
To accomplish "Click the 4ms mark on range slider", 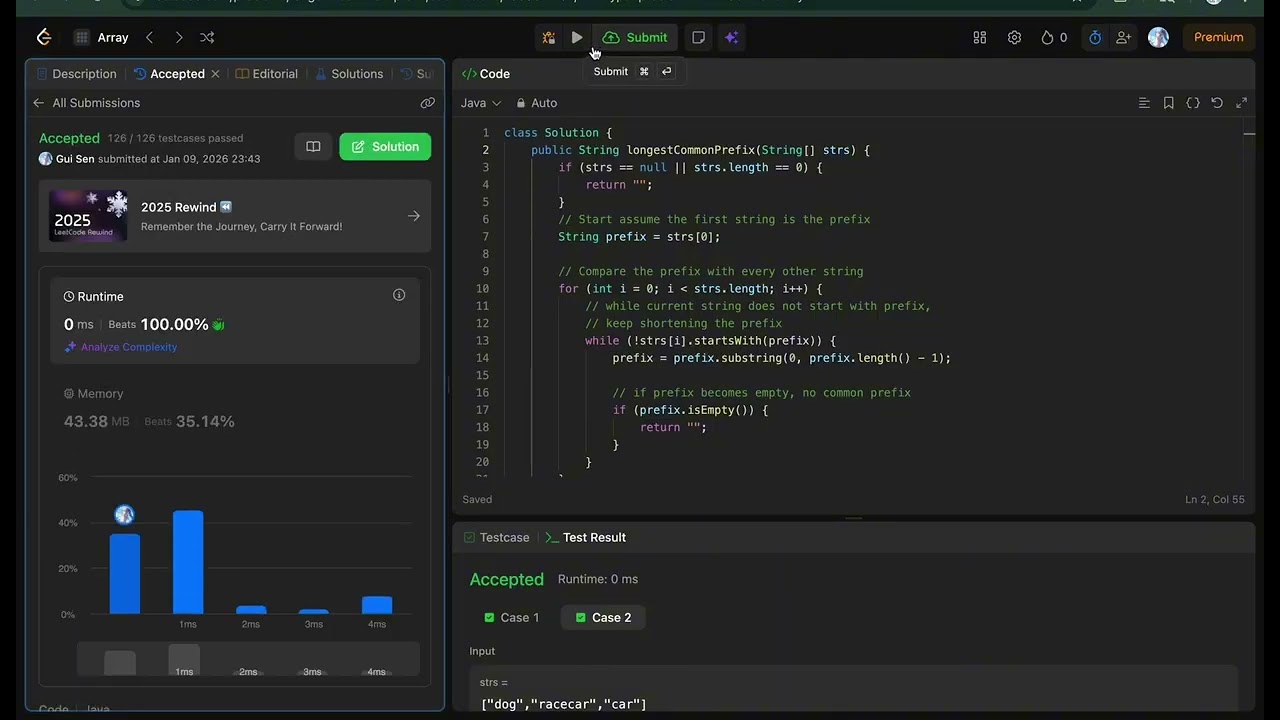I will (x=376, y=672).
